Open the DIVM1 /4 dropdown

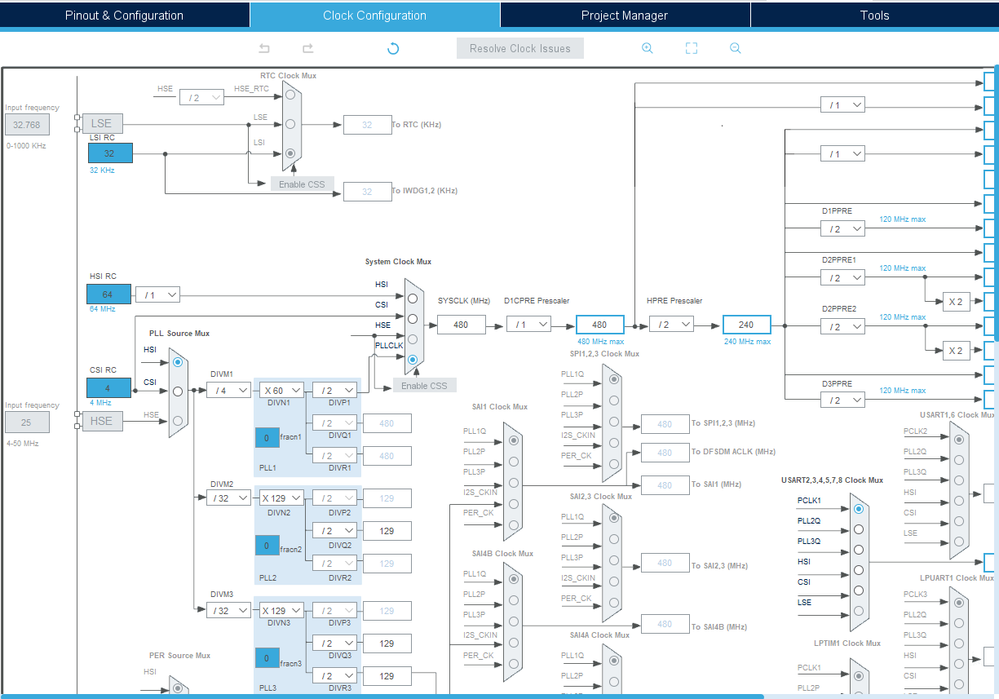click(x=228, y=390)
